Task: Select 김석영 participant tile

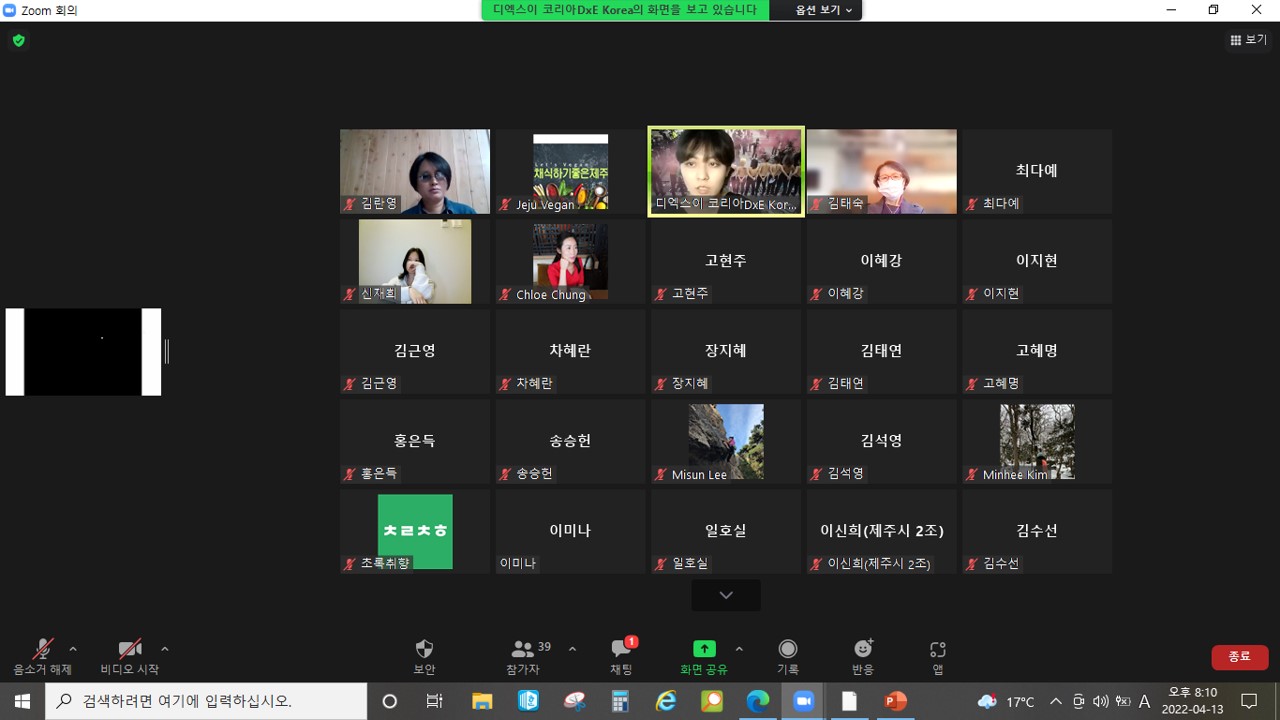Action: coord(881,441)
